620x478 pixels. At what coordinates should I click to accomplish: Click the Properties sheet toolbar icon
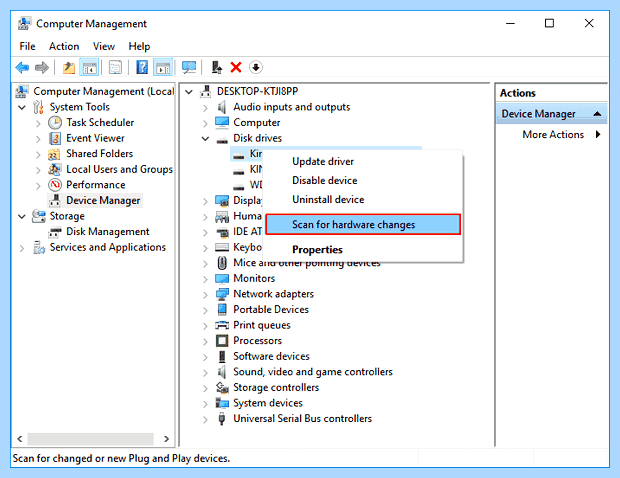pos(115,68)
